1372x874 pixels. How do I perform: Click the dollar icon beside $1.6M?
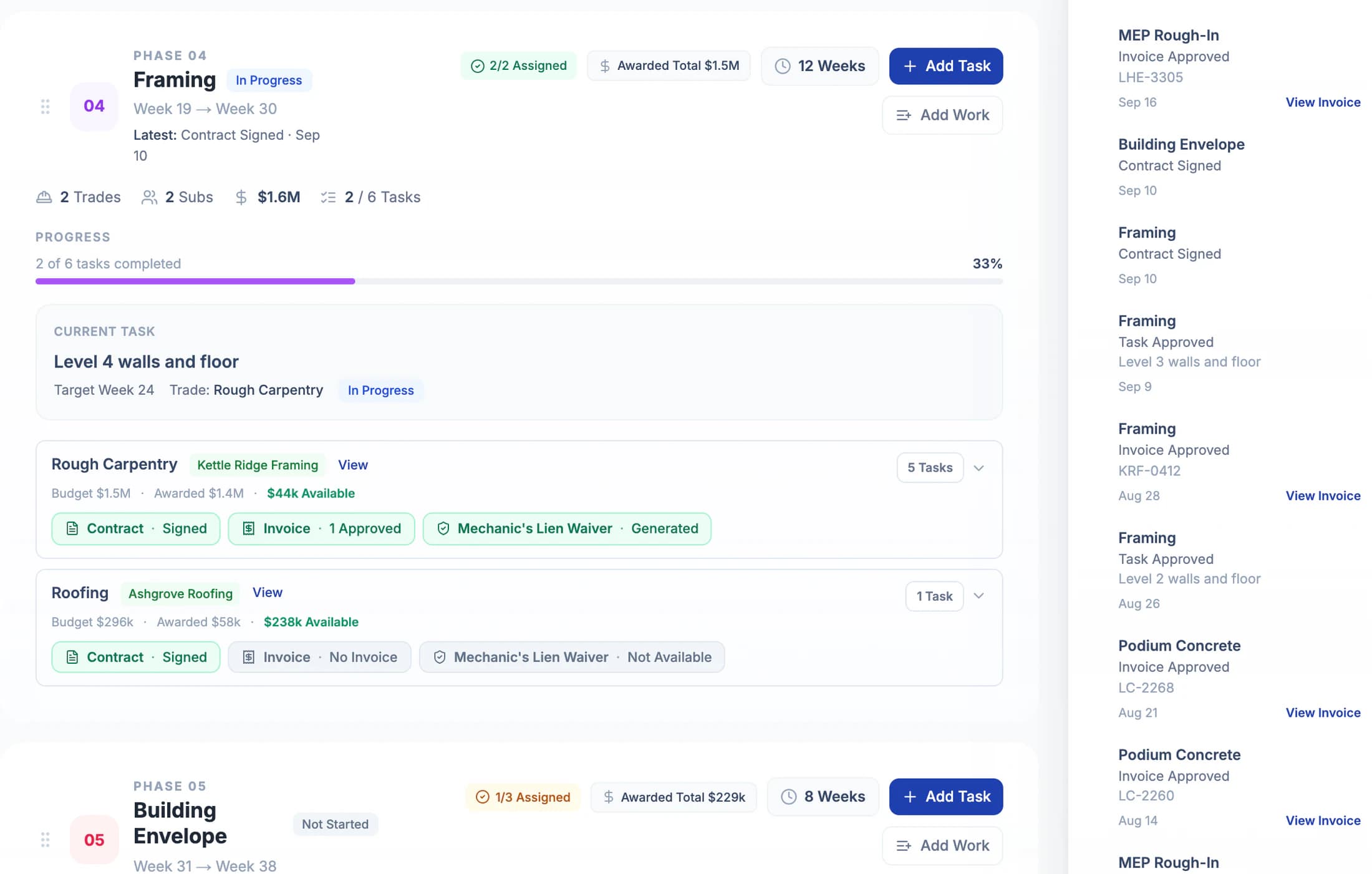(241, 197)
